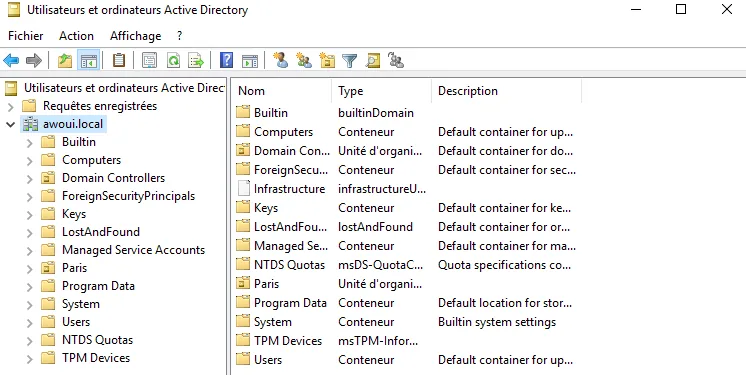This screenshot has height=375, width=746.
Task: Open the Affichage menu
Action: point(136,36)
